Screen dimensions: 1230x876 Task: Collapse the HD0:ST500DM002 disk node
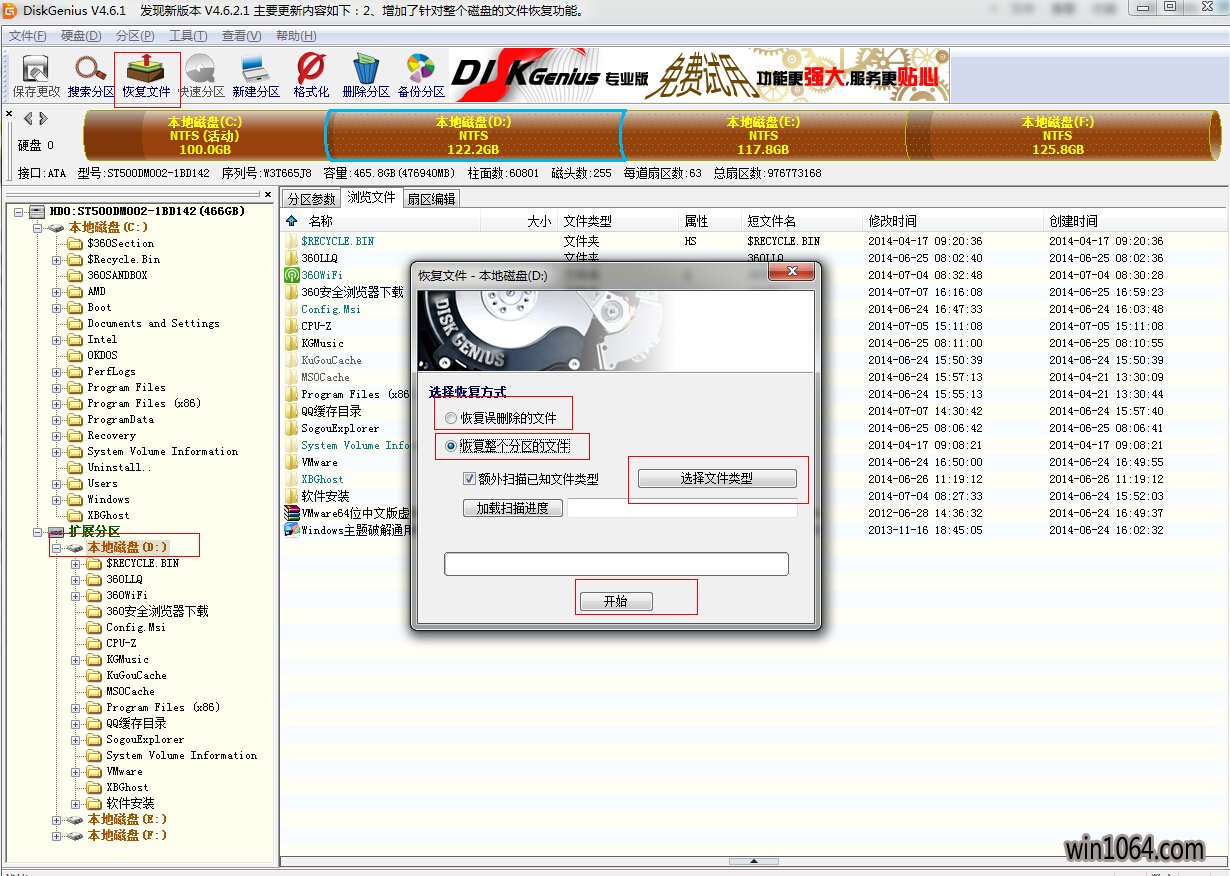pos(19,211)
